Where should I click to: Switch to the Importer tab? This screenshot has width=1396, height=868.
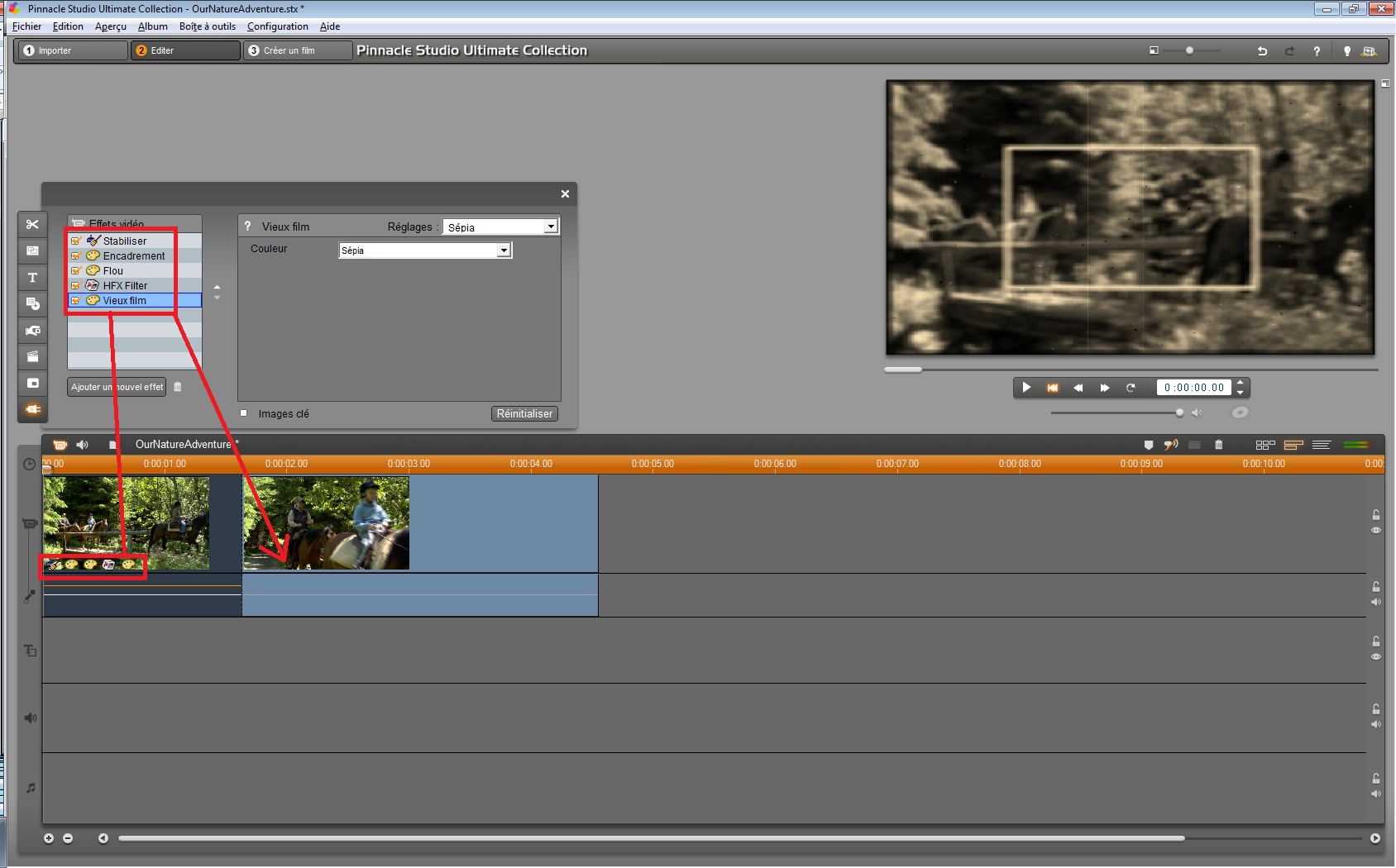click(x=74, y=50)
